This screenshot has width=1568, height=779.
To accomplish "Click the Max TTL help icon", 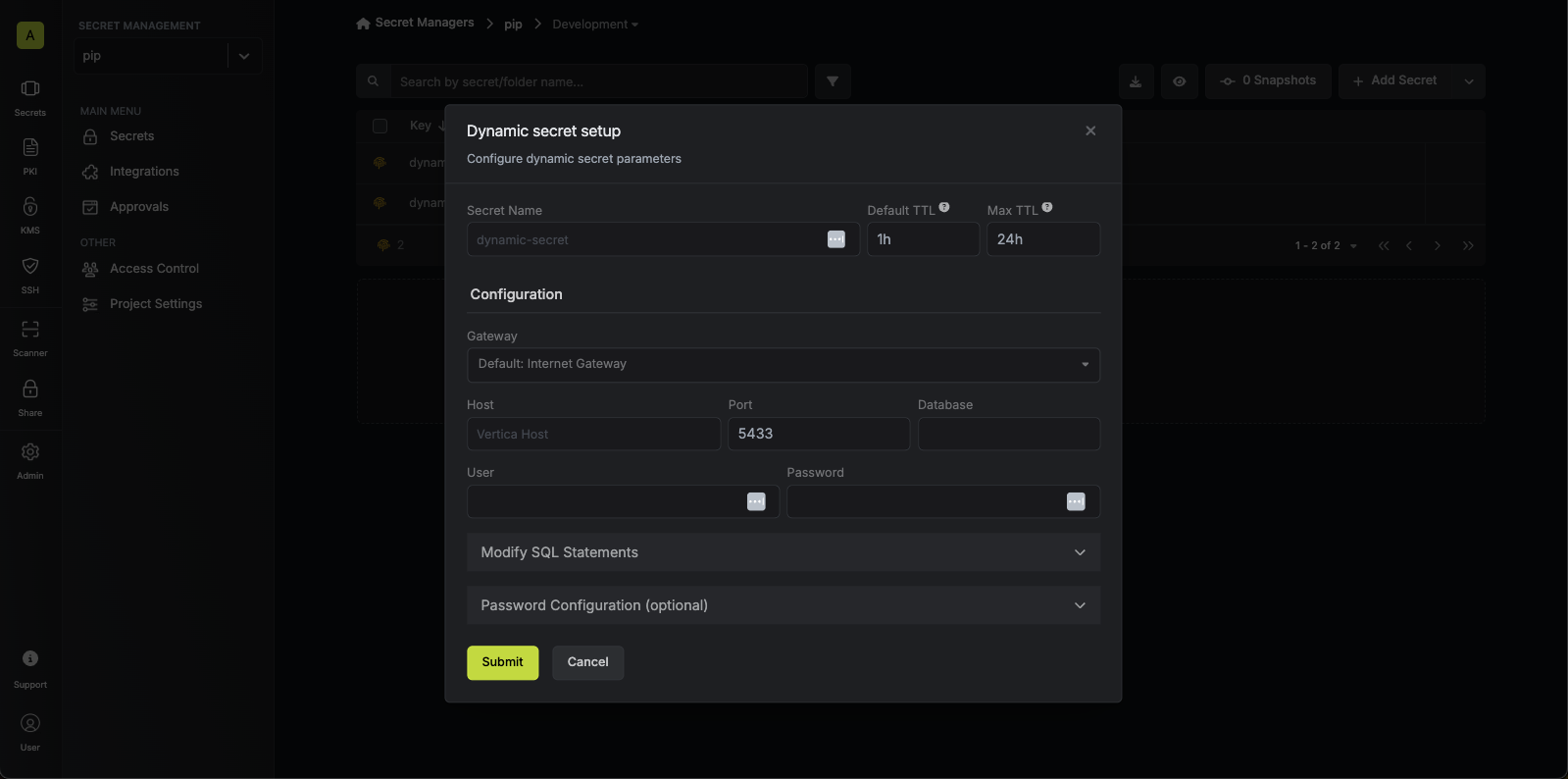I will 1047,207.
